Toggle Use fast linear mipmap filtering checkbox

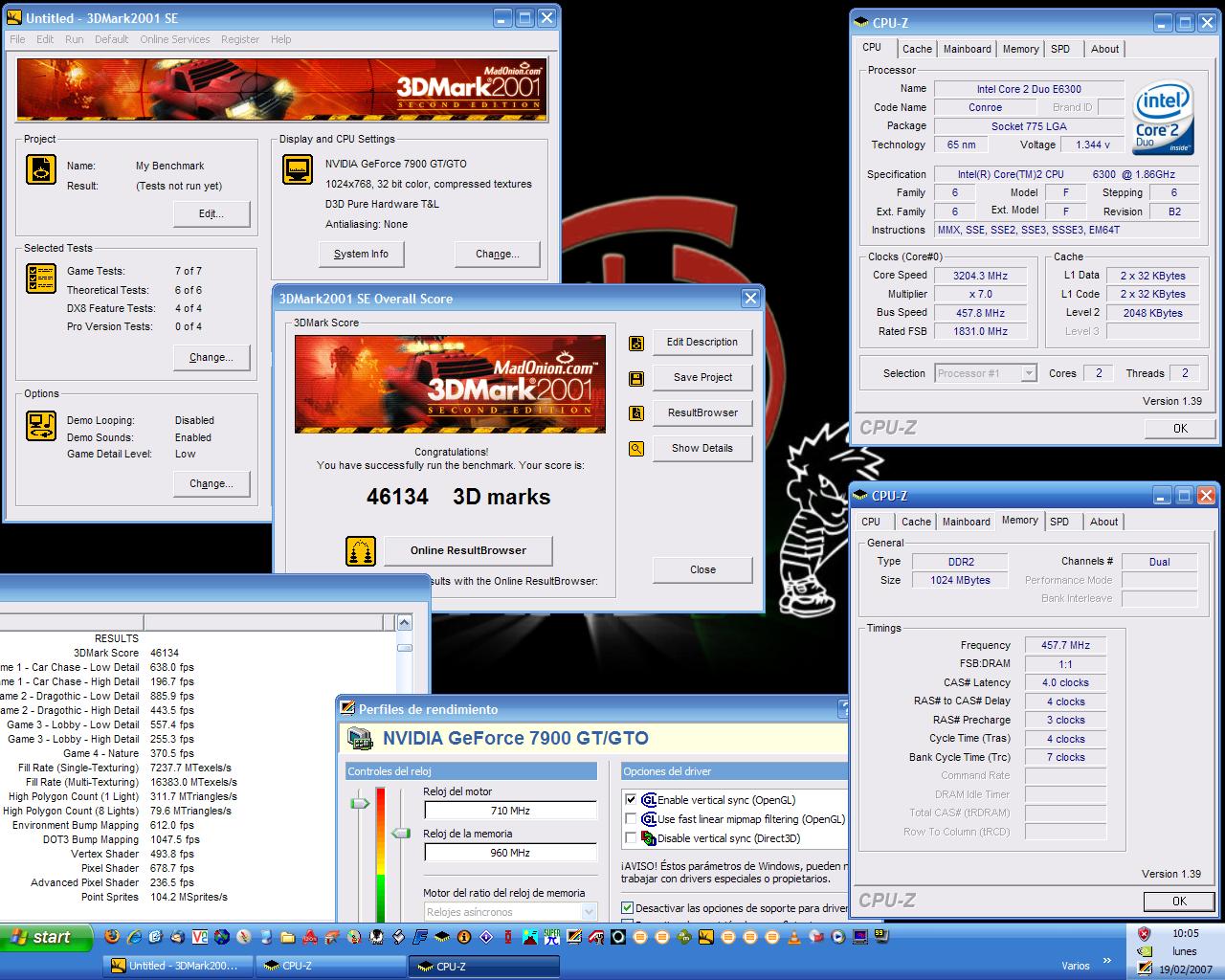click(630, 819)
